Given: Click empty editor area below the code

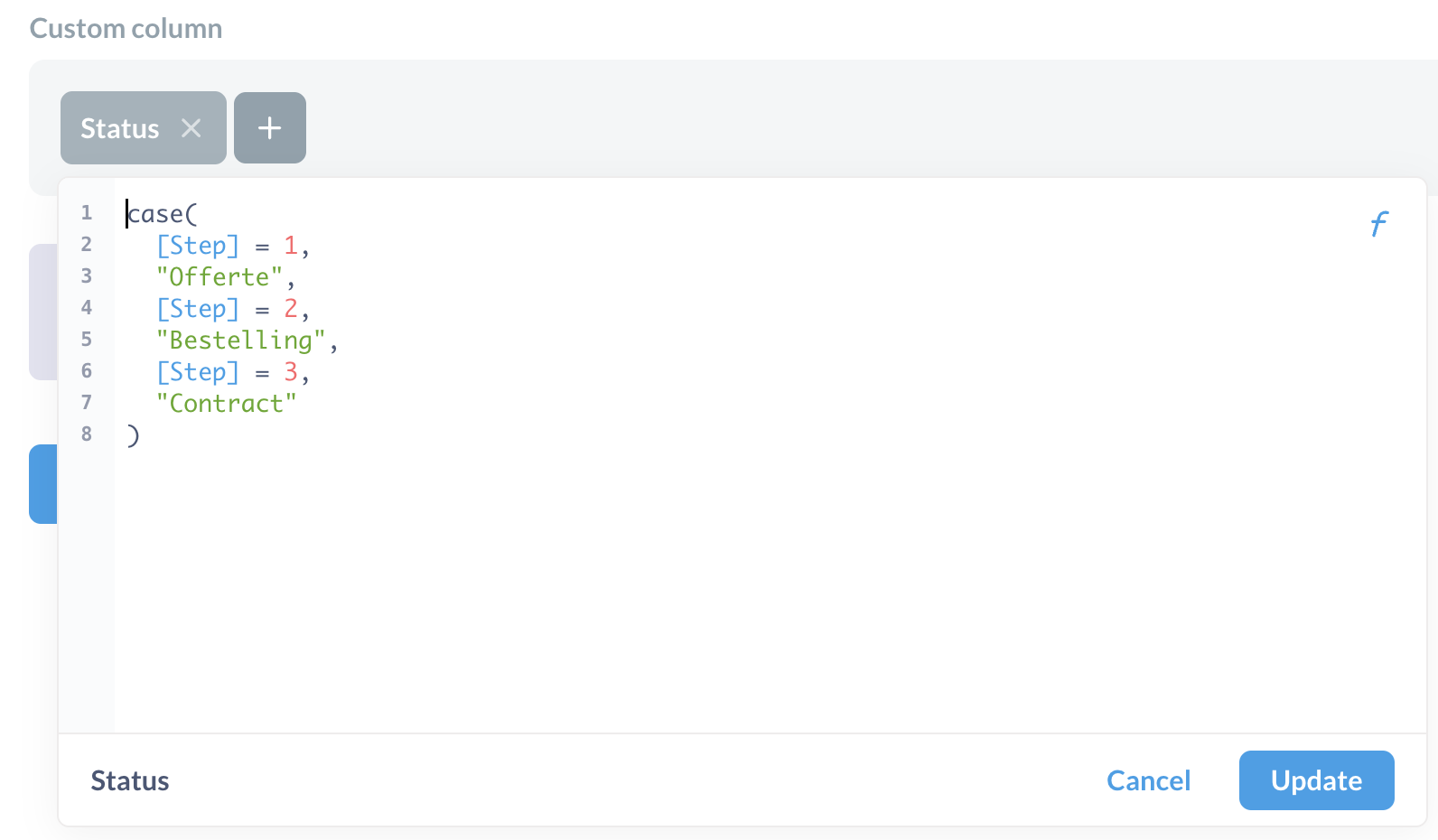Looking at the screenshot, I should [x=768, y=587].
